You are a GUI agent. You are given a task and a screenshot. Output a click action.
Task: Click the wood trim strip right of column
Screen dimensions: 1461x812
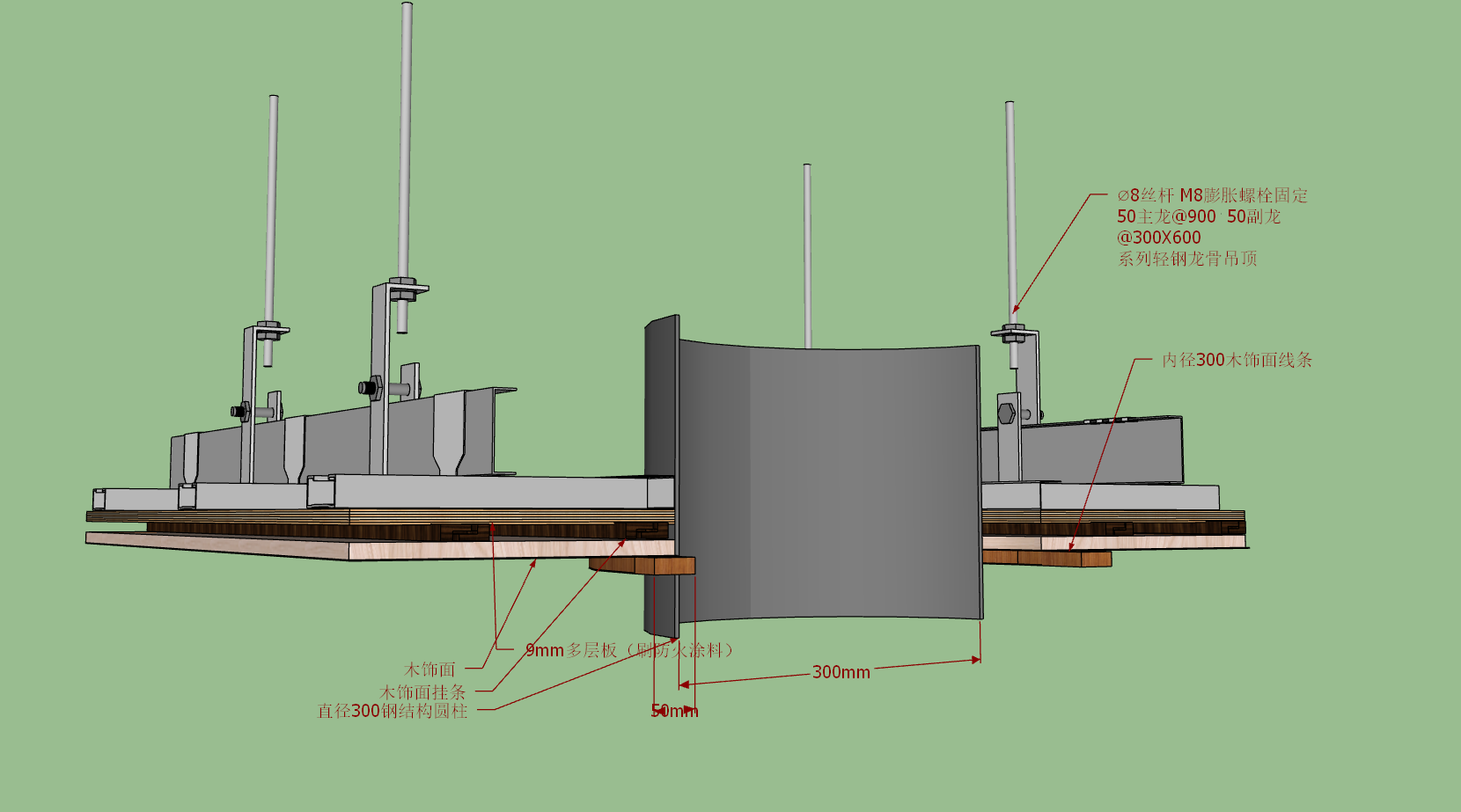click(1046, 558)
